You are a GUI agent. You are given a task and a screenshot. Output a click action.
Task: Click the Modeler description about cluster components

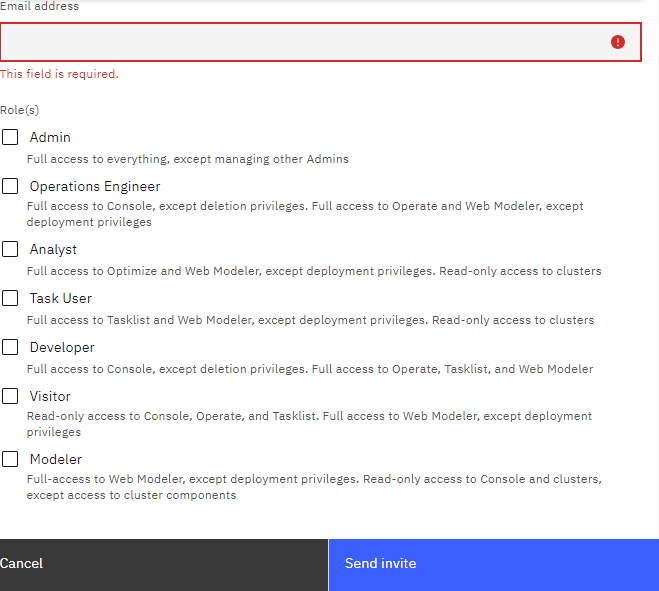click(x=314, y=487)
